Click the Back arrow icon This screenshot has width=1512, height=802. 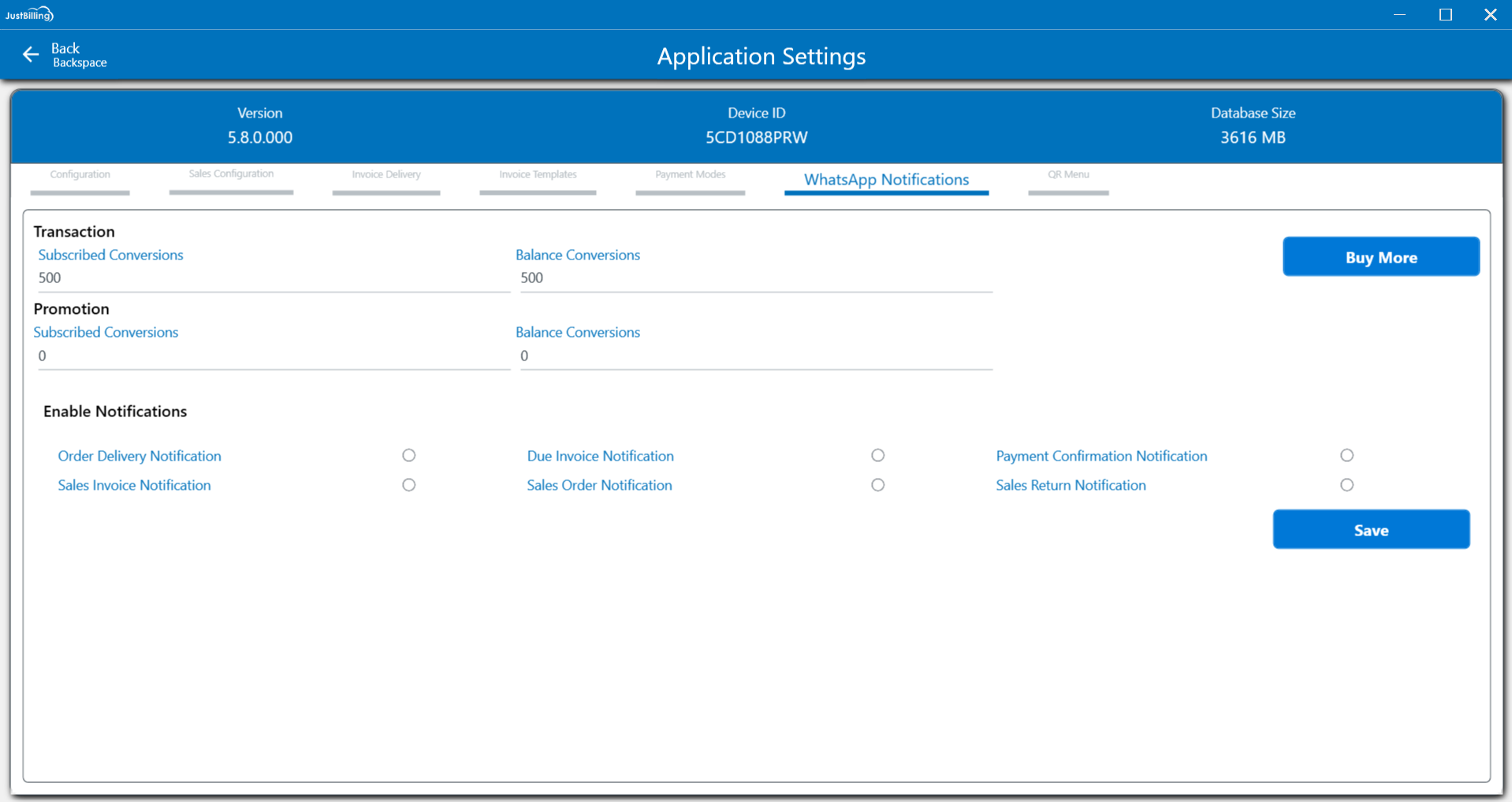(31, 54)
